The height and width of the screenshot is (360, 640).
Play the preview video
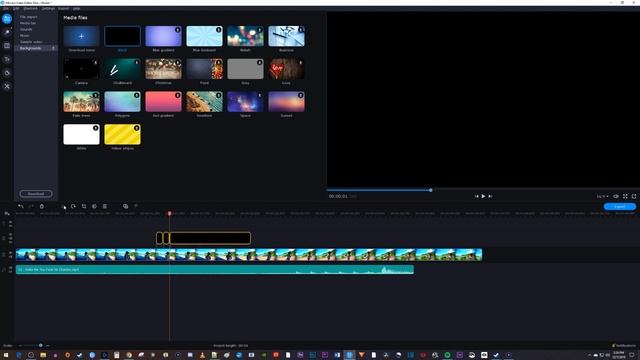483,196
